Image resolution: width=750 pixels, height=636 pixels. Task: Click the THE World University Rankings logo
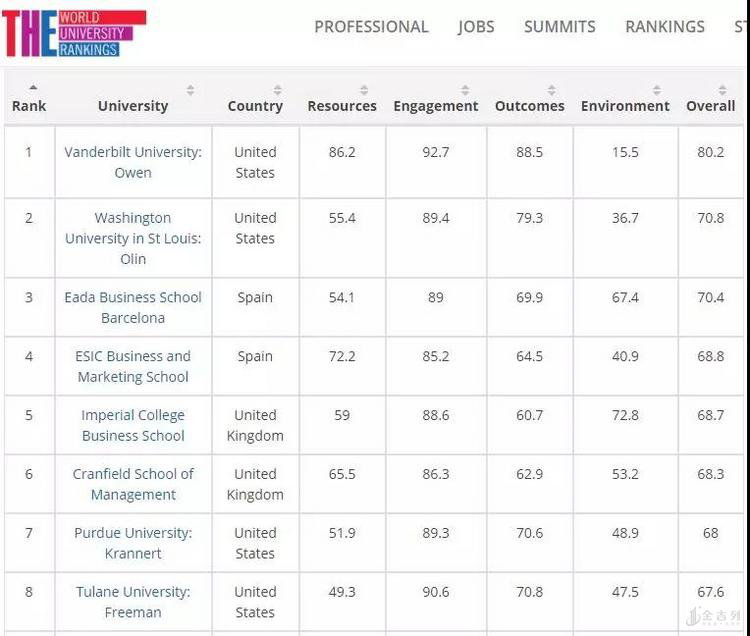point(74,33)
